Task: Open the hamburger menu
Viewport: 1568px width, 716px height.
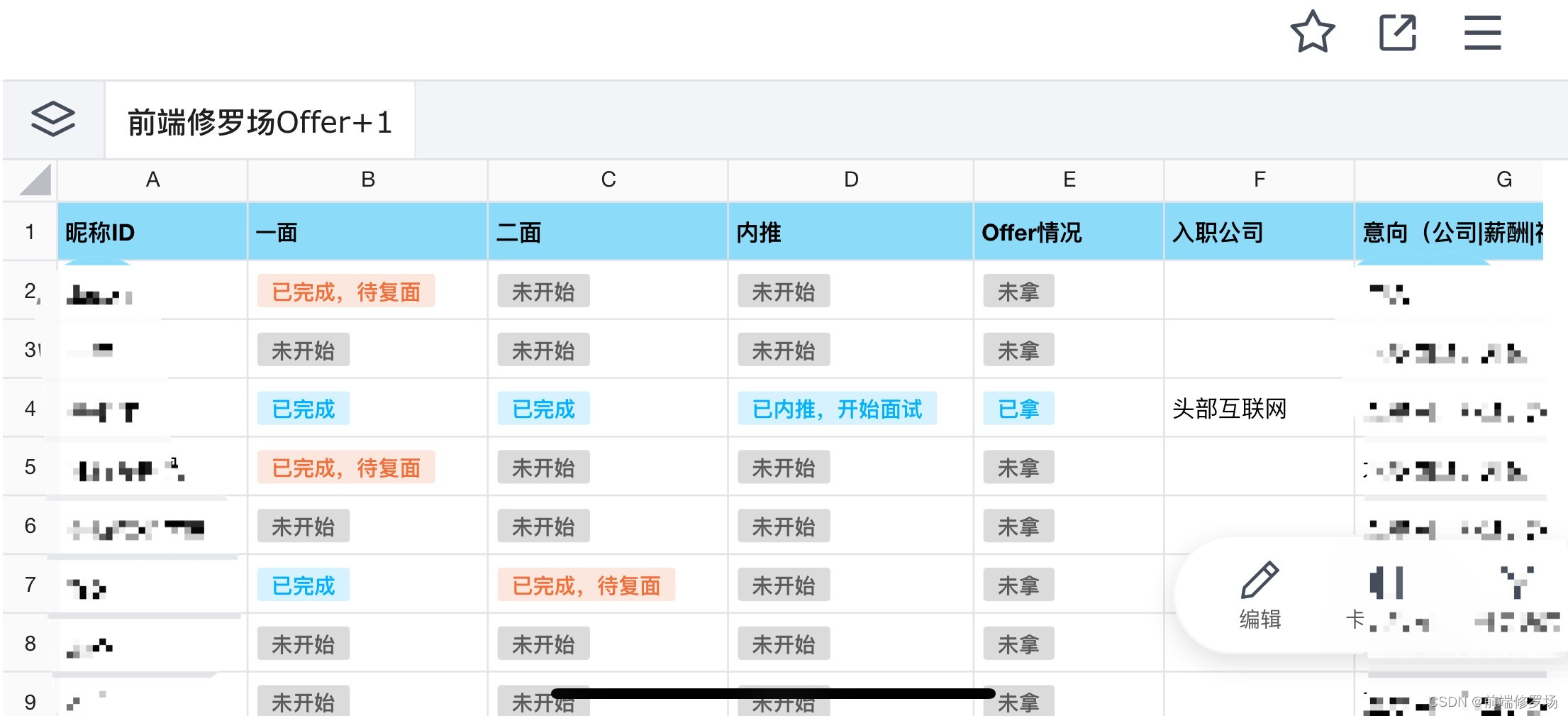Action: coord(1482,32)
